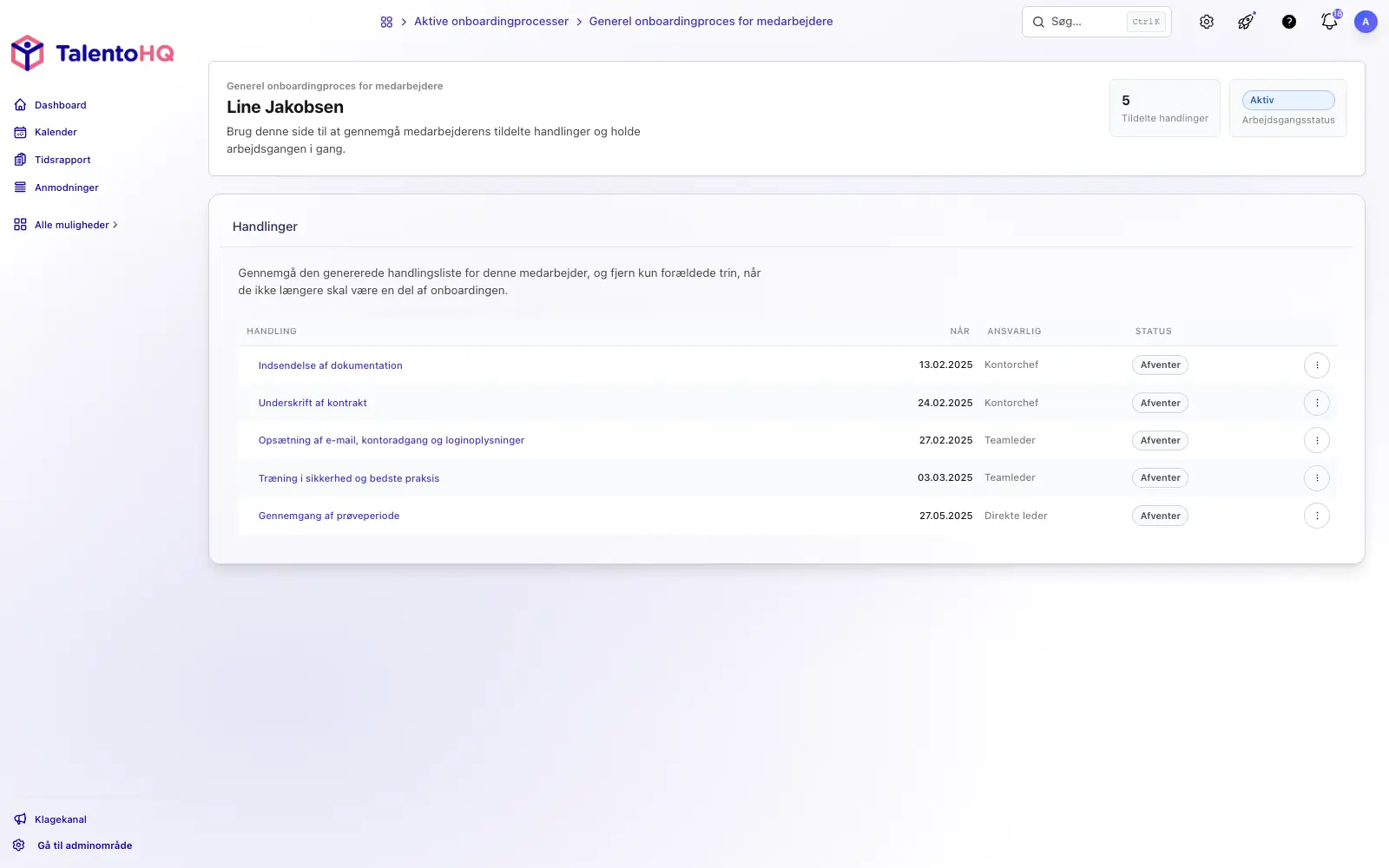
Task: Open options menu for Indsendelse af dokumentation
Action: pyautogui.click(x=1317, y=365)
